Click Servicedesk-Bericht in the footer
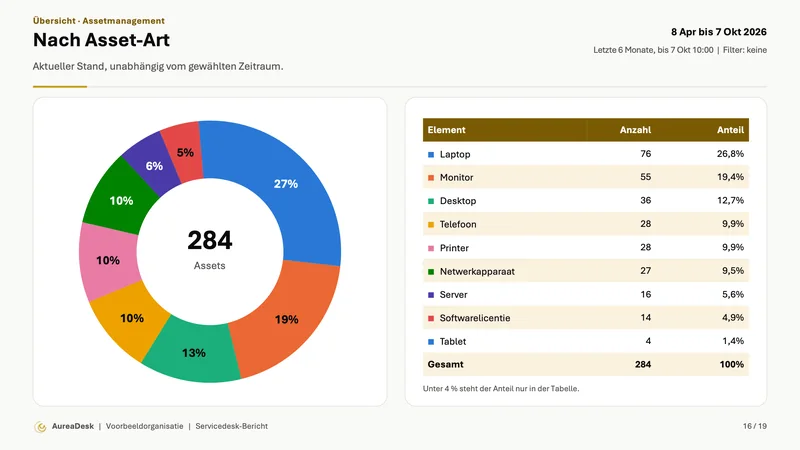The image size is (800, 450). [x=231, y=427]
